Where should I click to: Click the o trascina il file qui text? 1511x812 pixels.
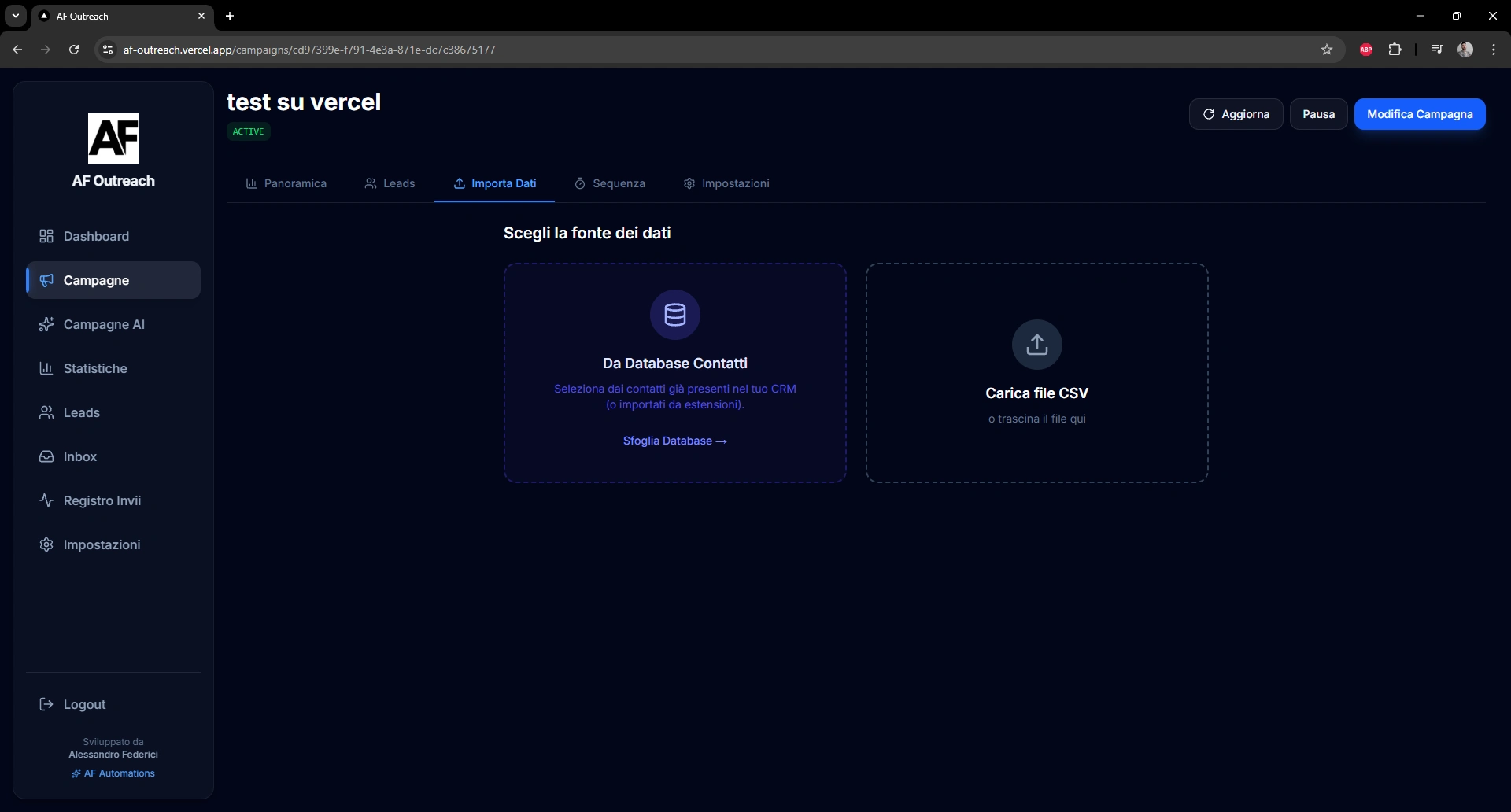1037,419
